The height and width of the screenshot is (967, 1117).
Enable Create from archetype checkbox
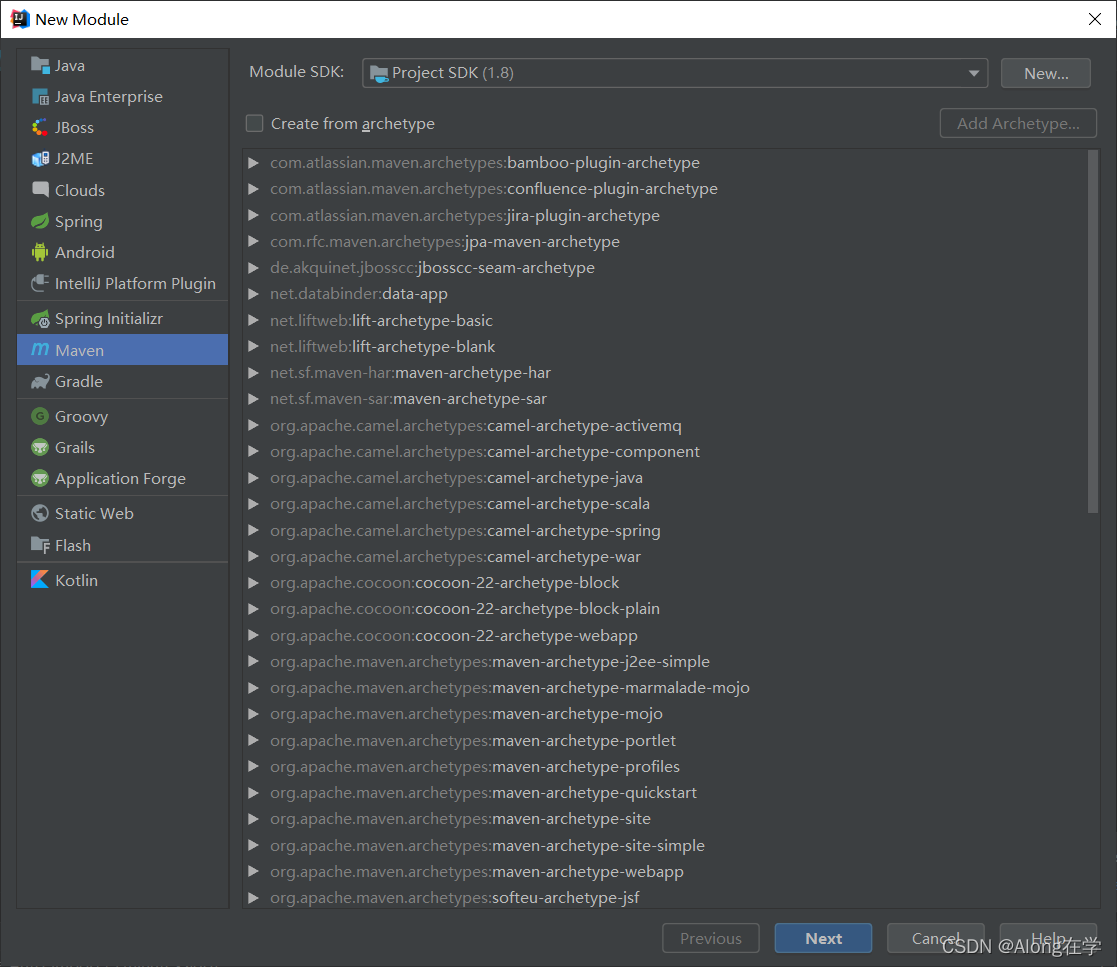click(x=254, y=123)
